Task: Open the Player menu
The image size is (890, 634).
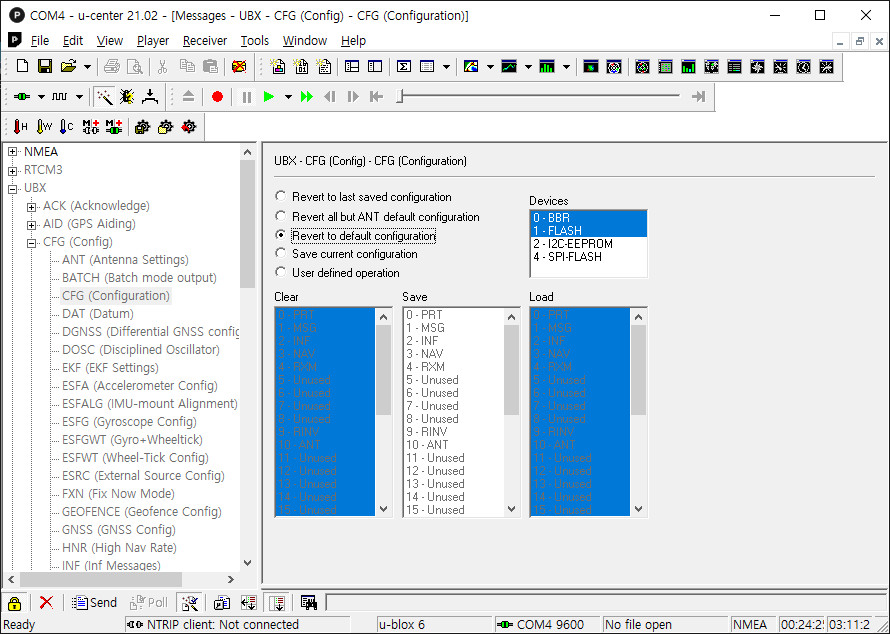Action: pyautogui.click(x=153, y=41)
